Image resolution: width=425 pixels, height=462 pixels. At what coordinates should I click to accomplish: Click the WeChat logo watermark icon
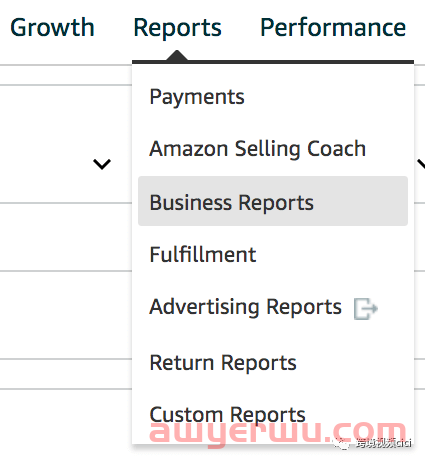341,443
